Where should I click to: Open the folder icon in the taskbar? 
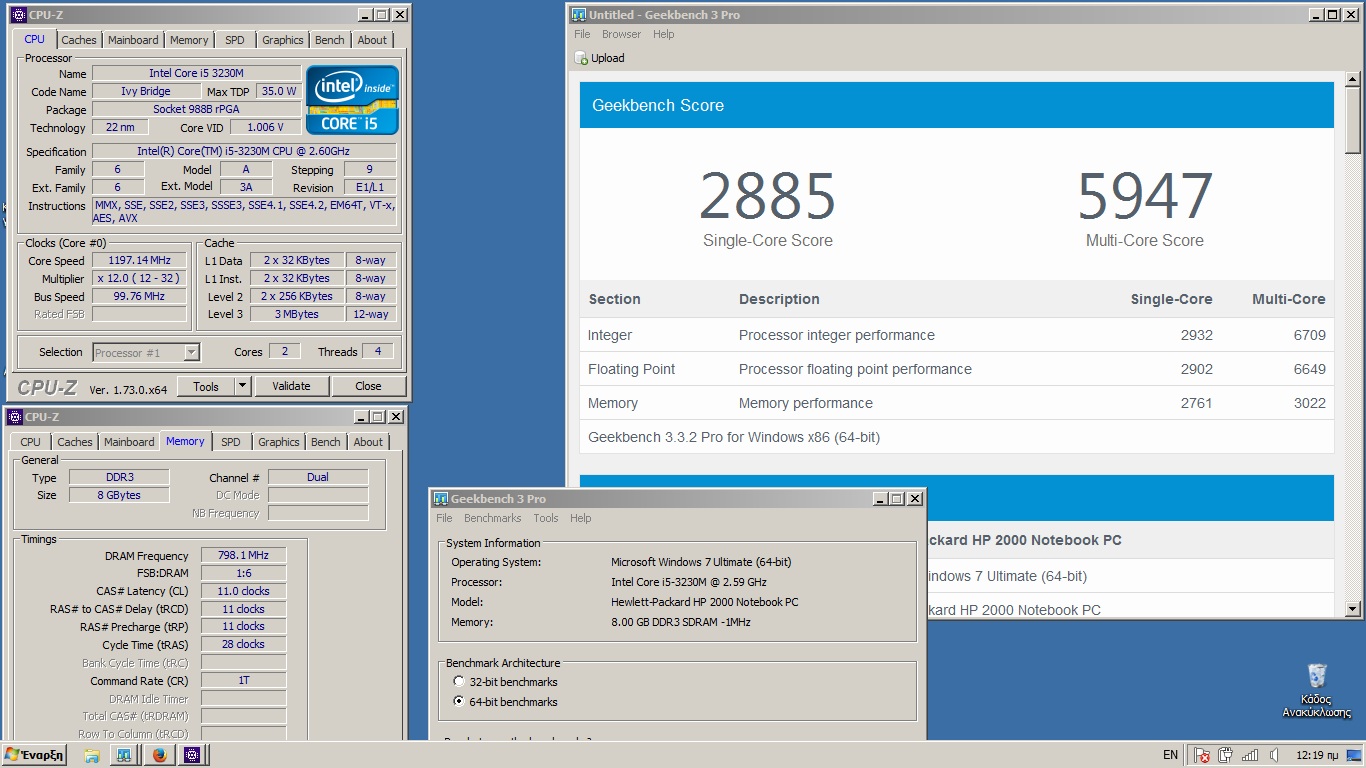click(91, 755)
